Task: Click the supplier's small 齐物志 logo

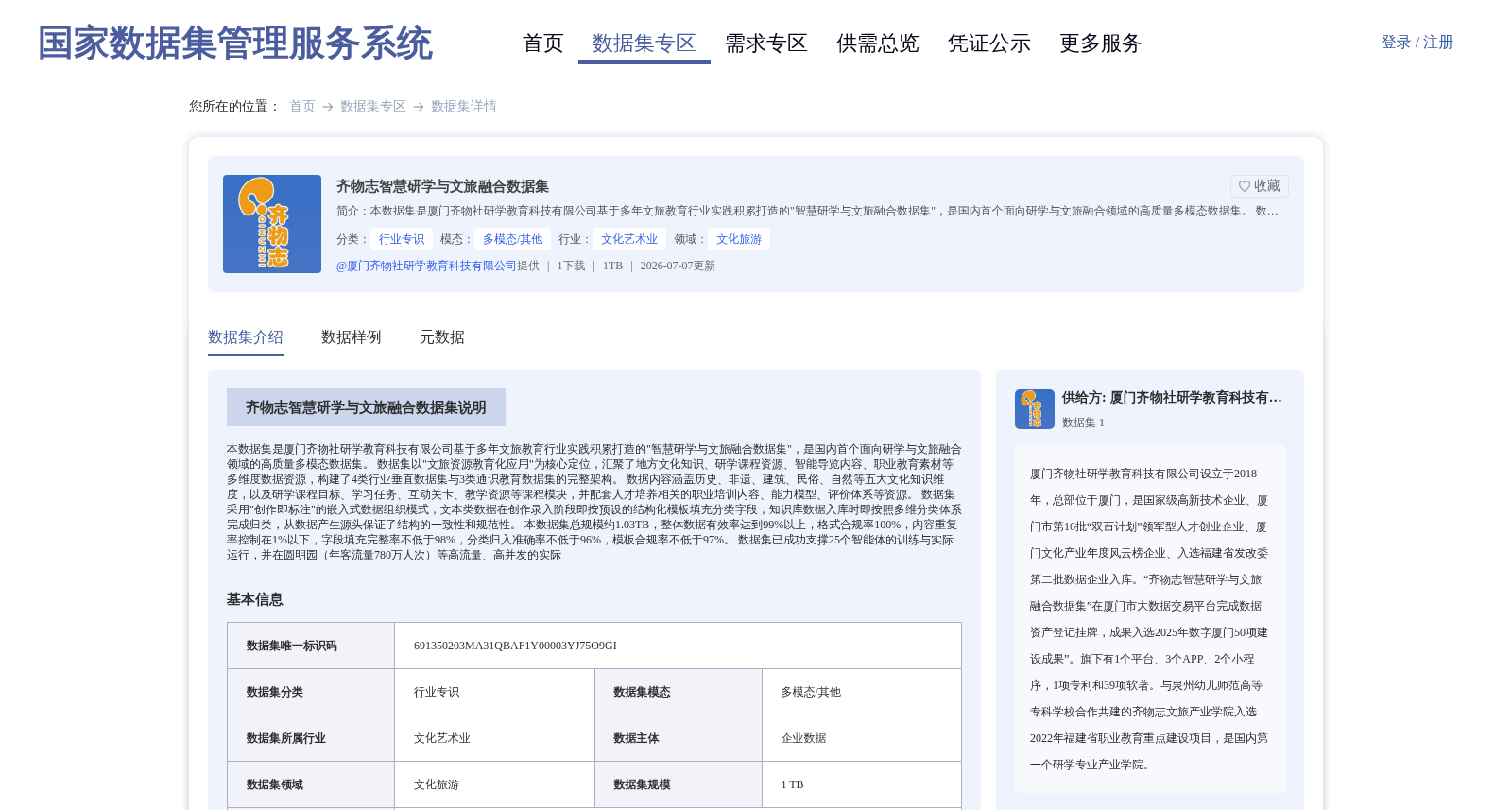Action: click(1035, 409)
